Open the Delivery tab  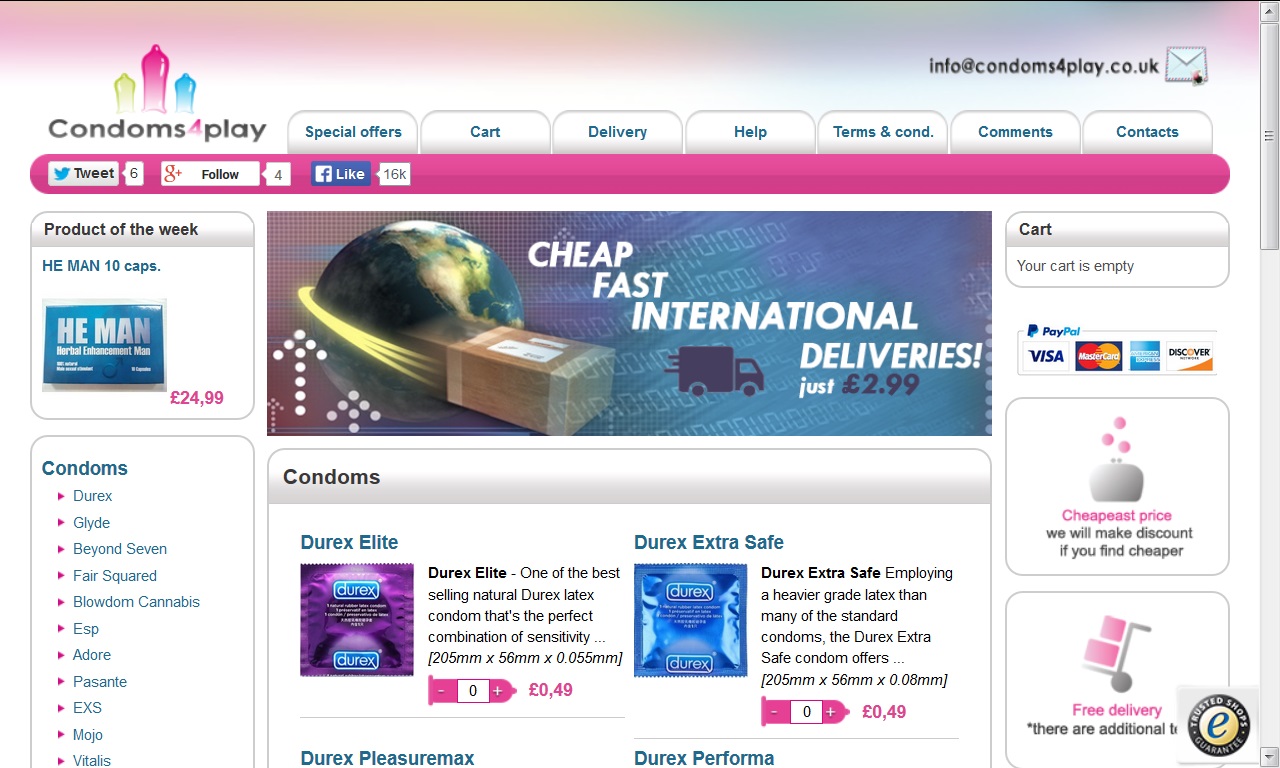pyautogui.click(x=617, y=132)
